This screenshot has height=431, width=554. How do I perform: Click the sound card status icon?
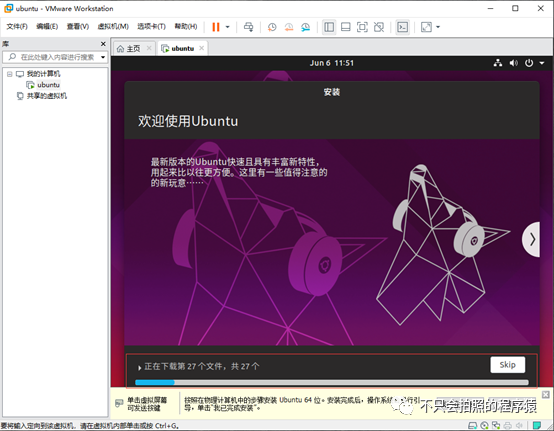click(519, 425)
